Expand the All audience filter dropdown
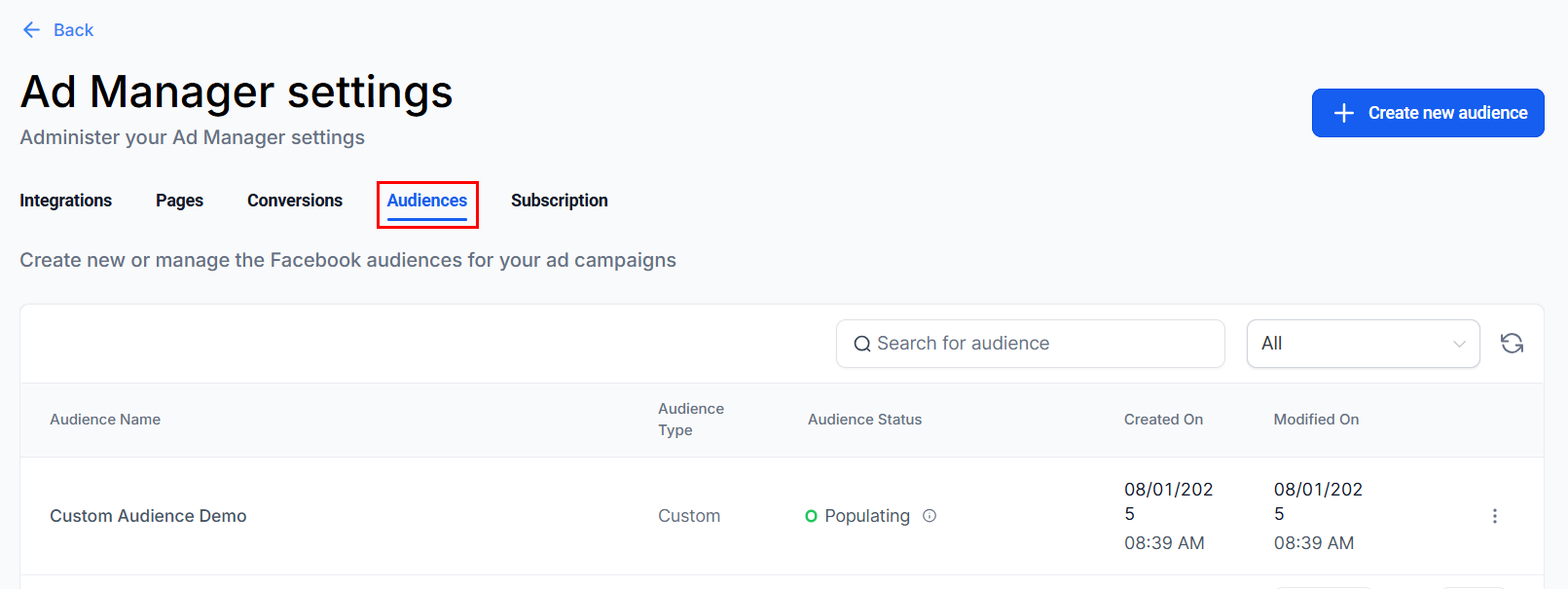Image resolution: width=1568 pixels, height=589 pixels. click(x=1363, y=344)
